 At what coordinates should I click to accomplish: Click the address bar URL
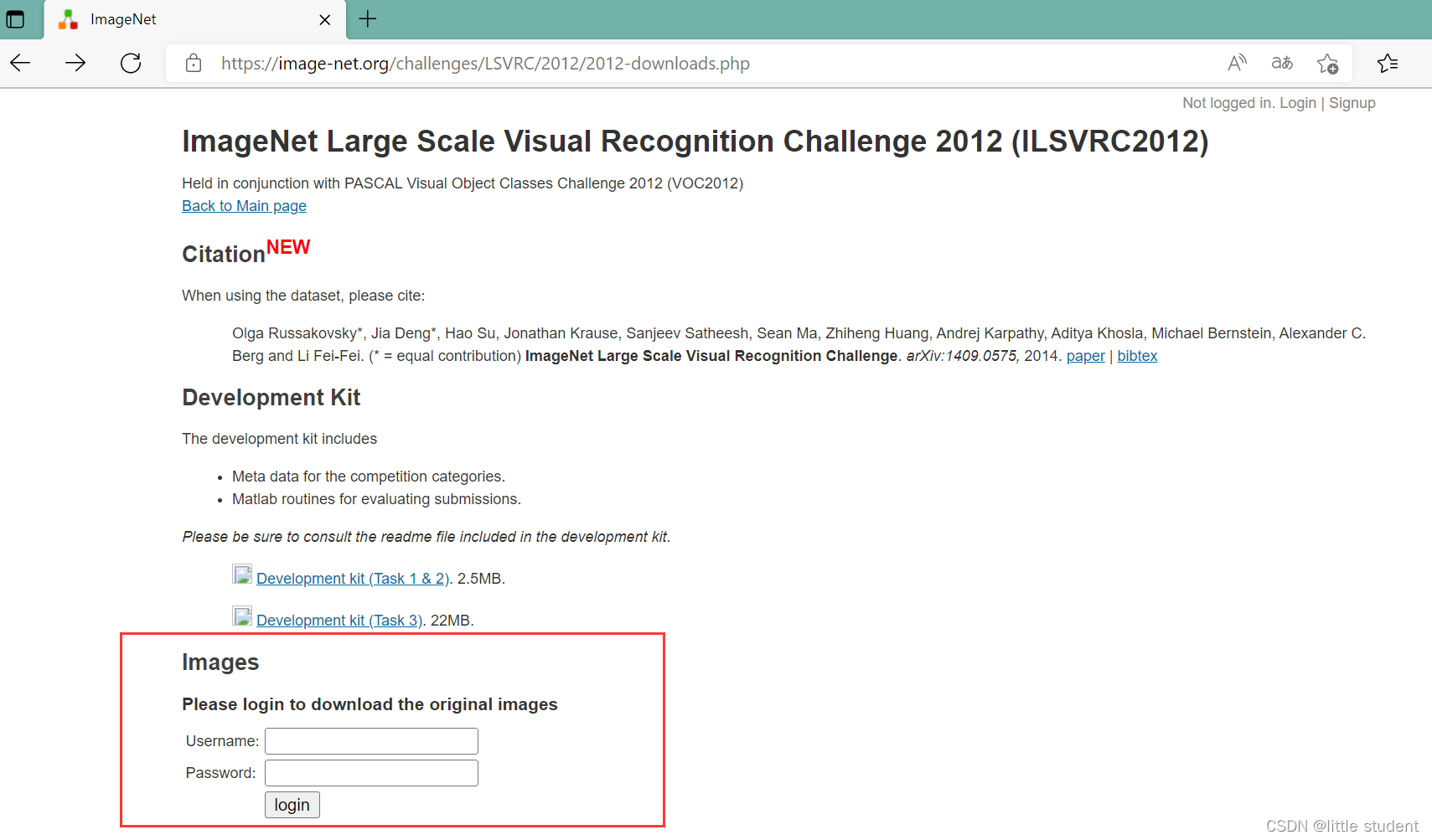click(485, 64)
